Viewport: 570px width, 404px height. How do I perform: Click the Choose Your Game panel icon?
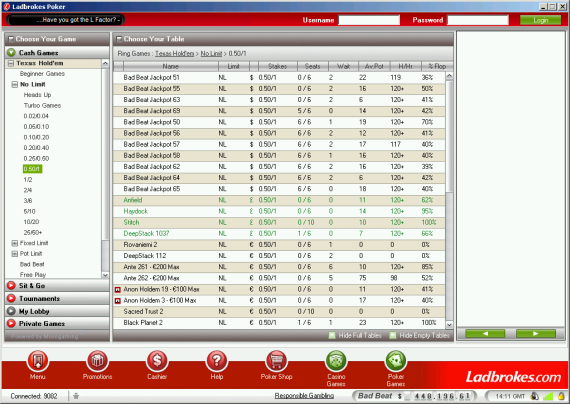click(x=11, y=39)
